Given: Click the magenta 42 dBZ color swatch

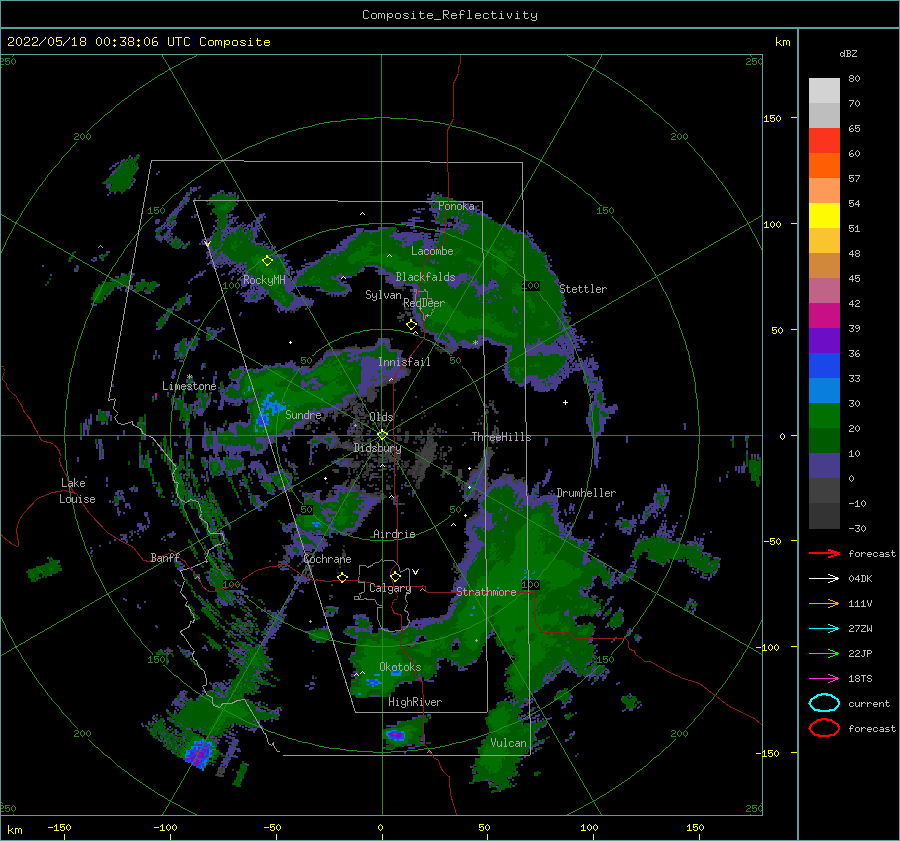Looking at the screenshot, I should (824, 315).
